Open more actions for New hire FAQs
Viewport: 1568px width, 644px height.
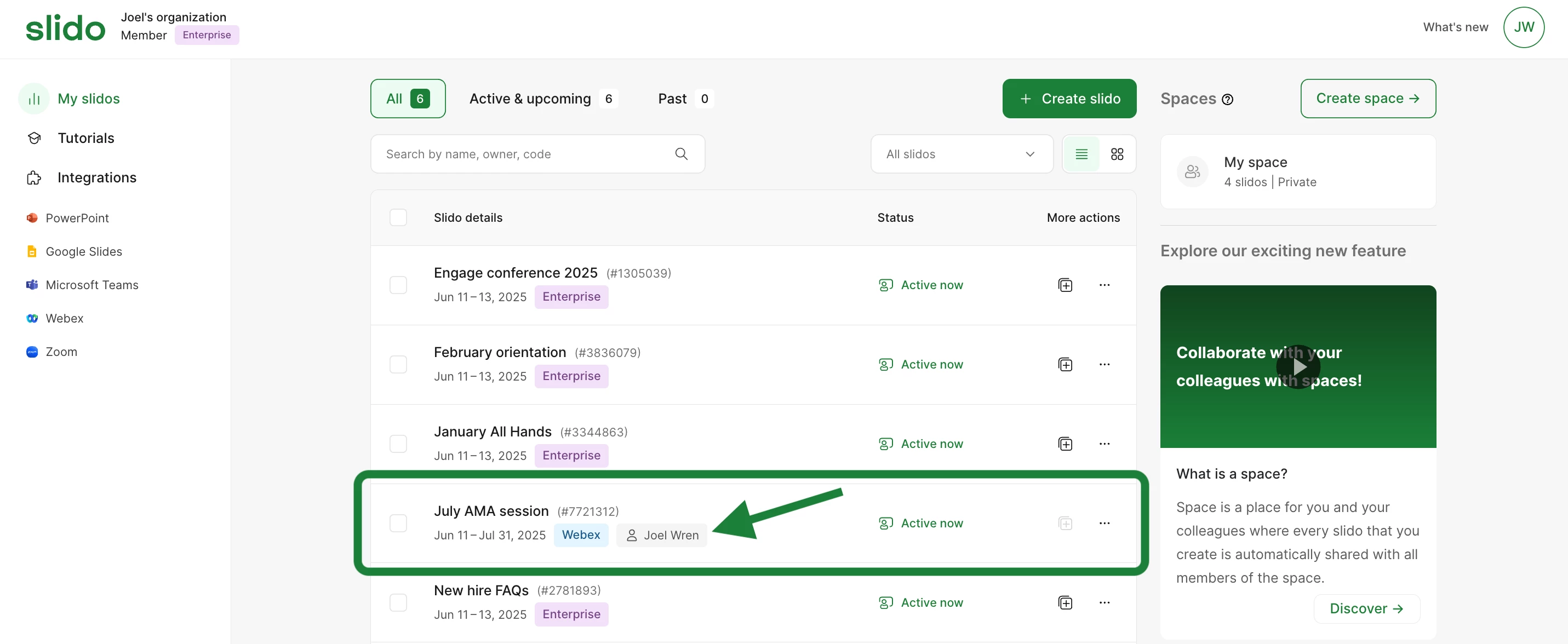(1104, 602)
